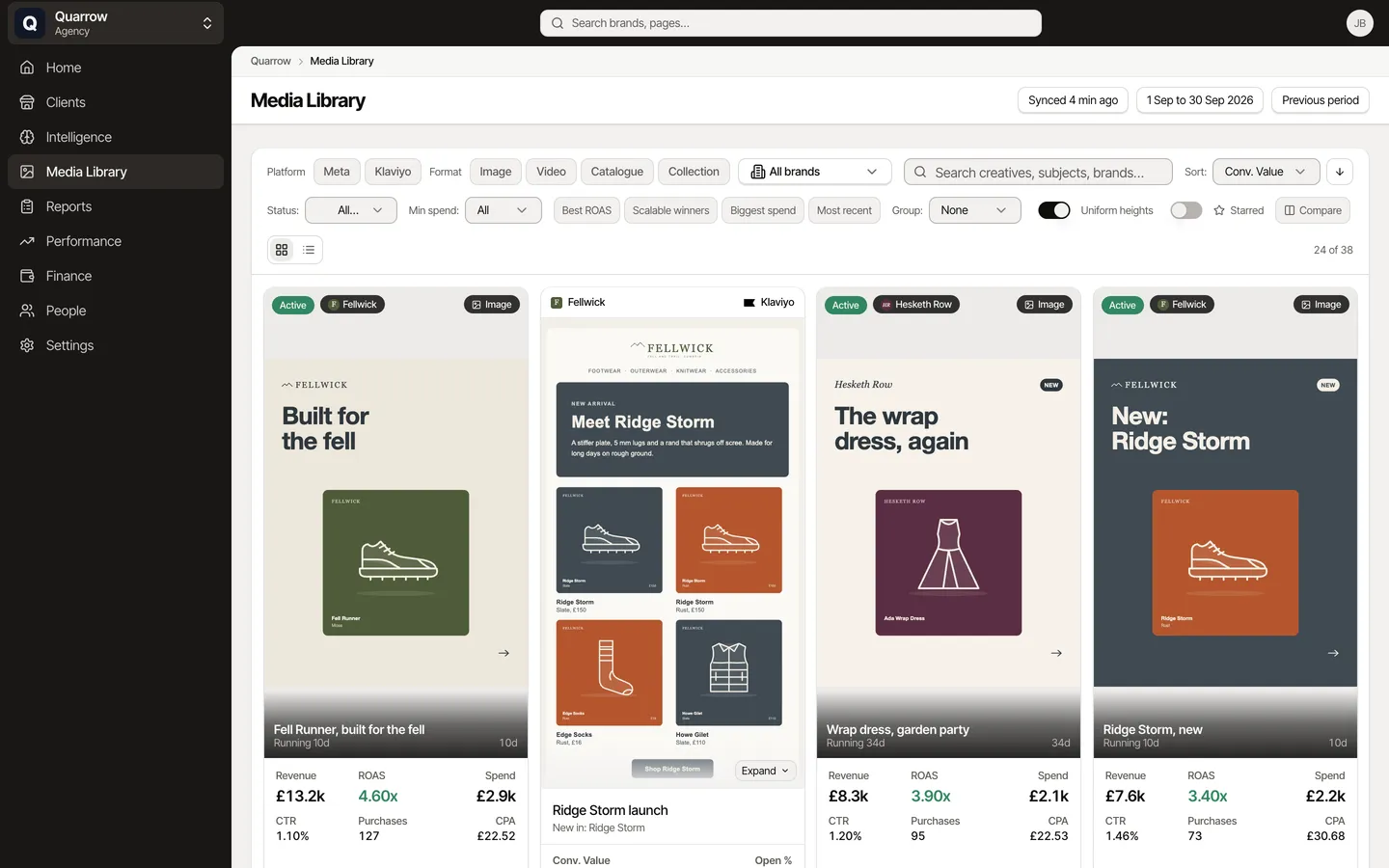Open the Conv. Value sort dropdown
This screenshot has width=1389, height=868.
(1266, 172)
